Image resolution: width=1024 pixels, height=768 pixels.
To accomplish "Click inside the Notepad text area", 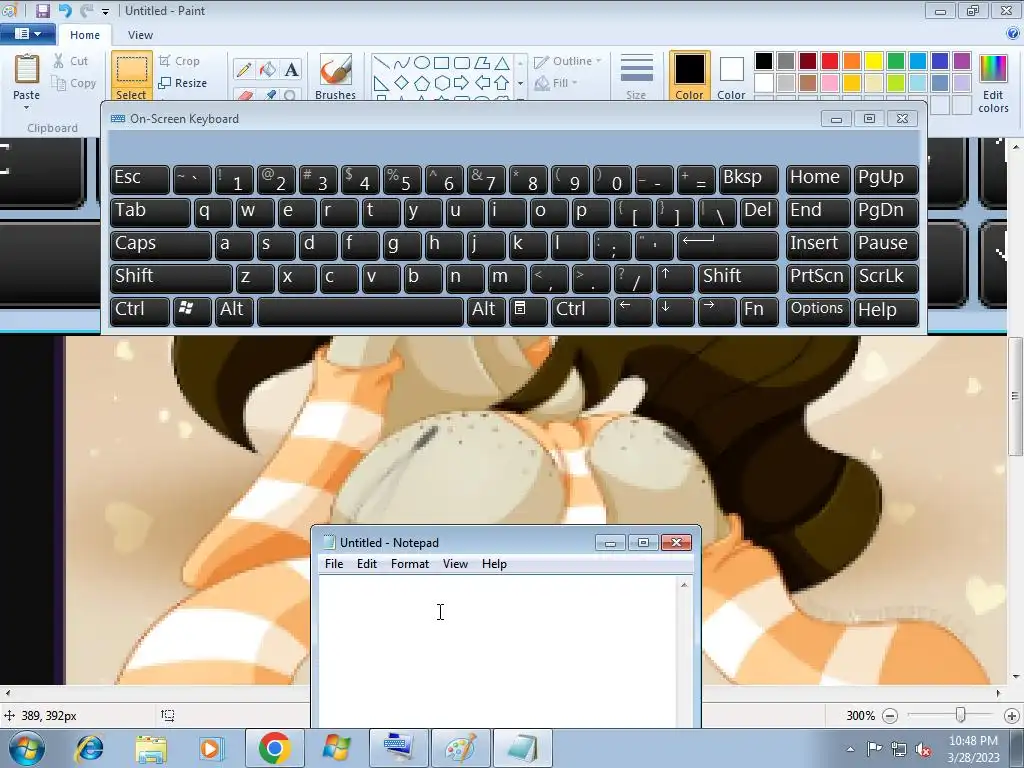I will click(x=498, y=651).
